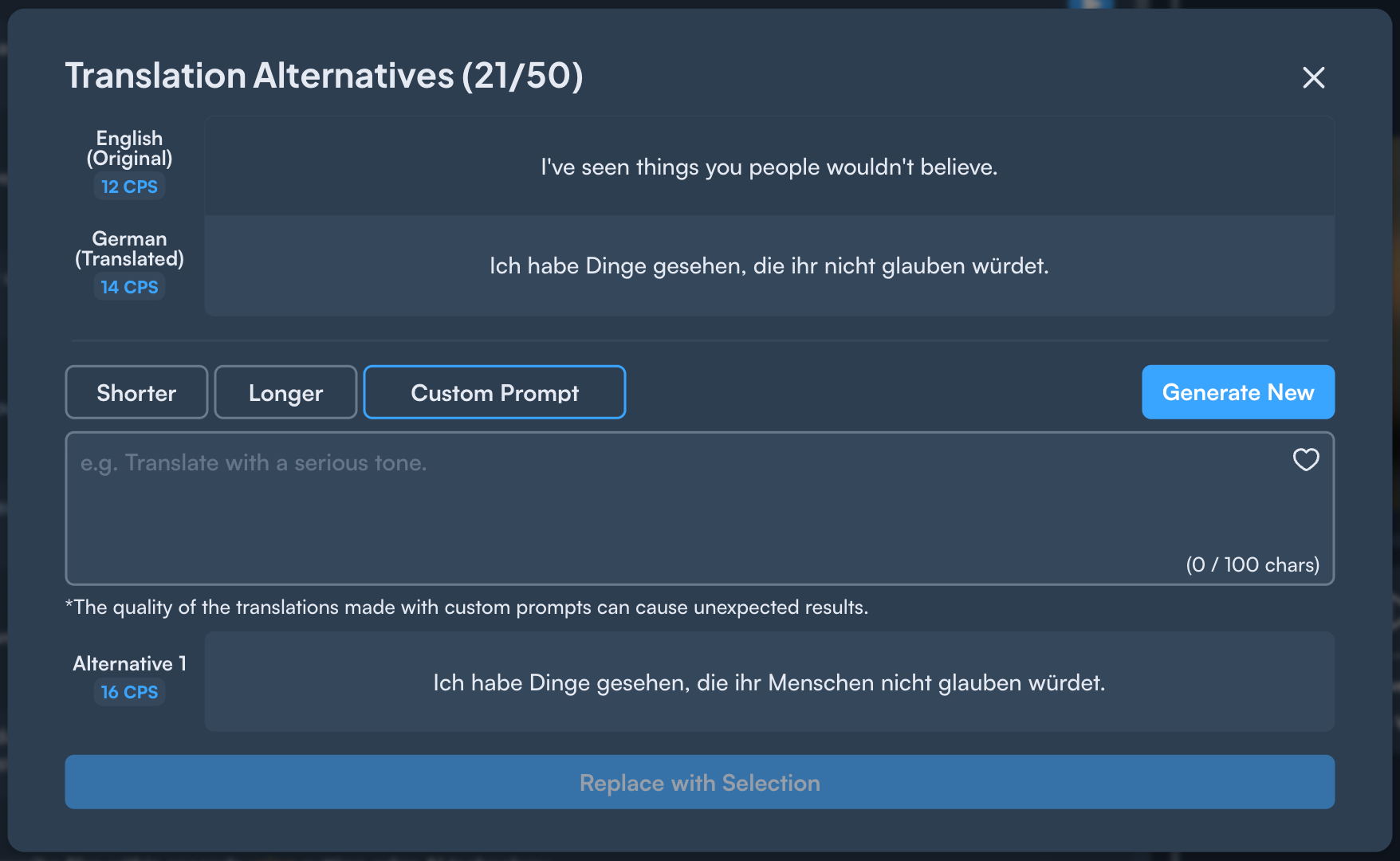The image size is (1400, 861).
Task: Click the 16 CPS badge
Action: click(129, 692)
